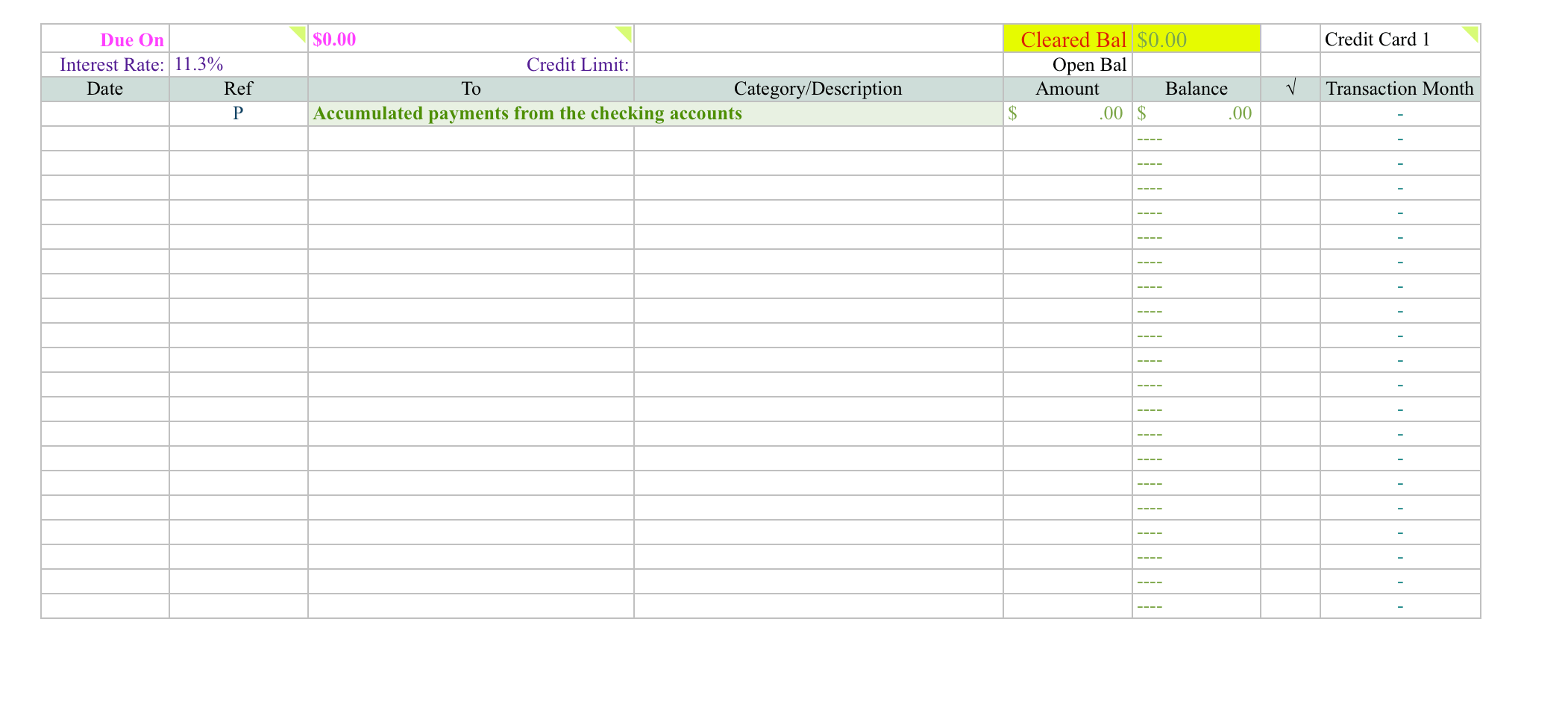Click the √ checkmark column header
The image size is (1568, 701).
[1290, 88]
